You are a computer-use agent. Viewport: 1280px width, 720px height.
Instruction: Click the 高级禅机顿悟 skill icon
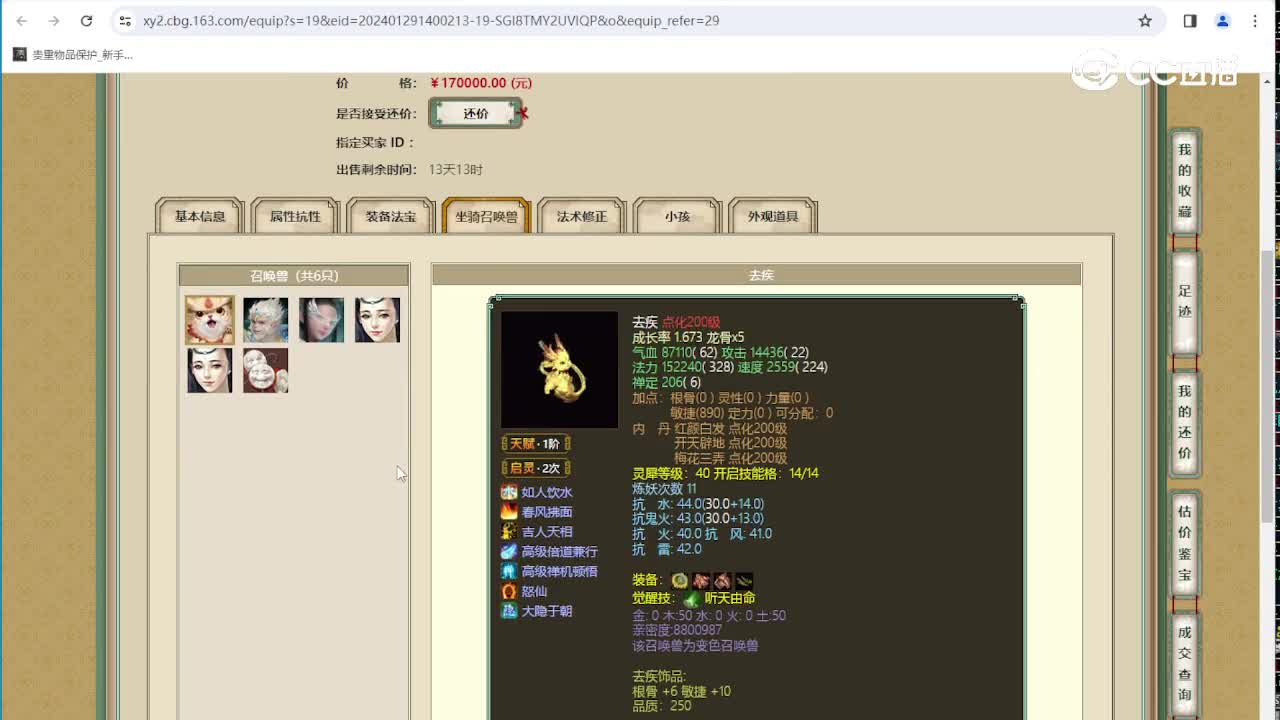point(509,571)
